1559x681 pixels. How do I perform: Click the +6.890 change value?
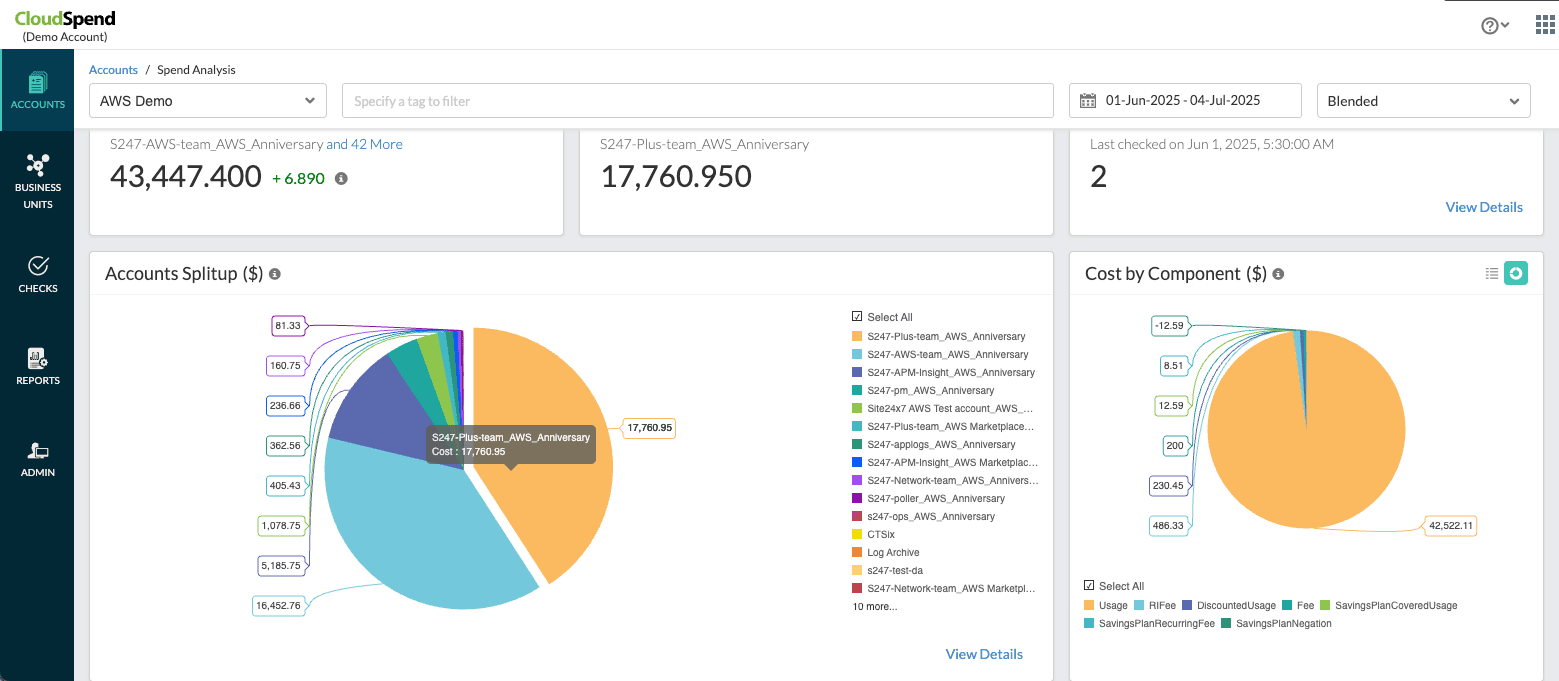pyautogui.click(x=298, y=178)
